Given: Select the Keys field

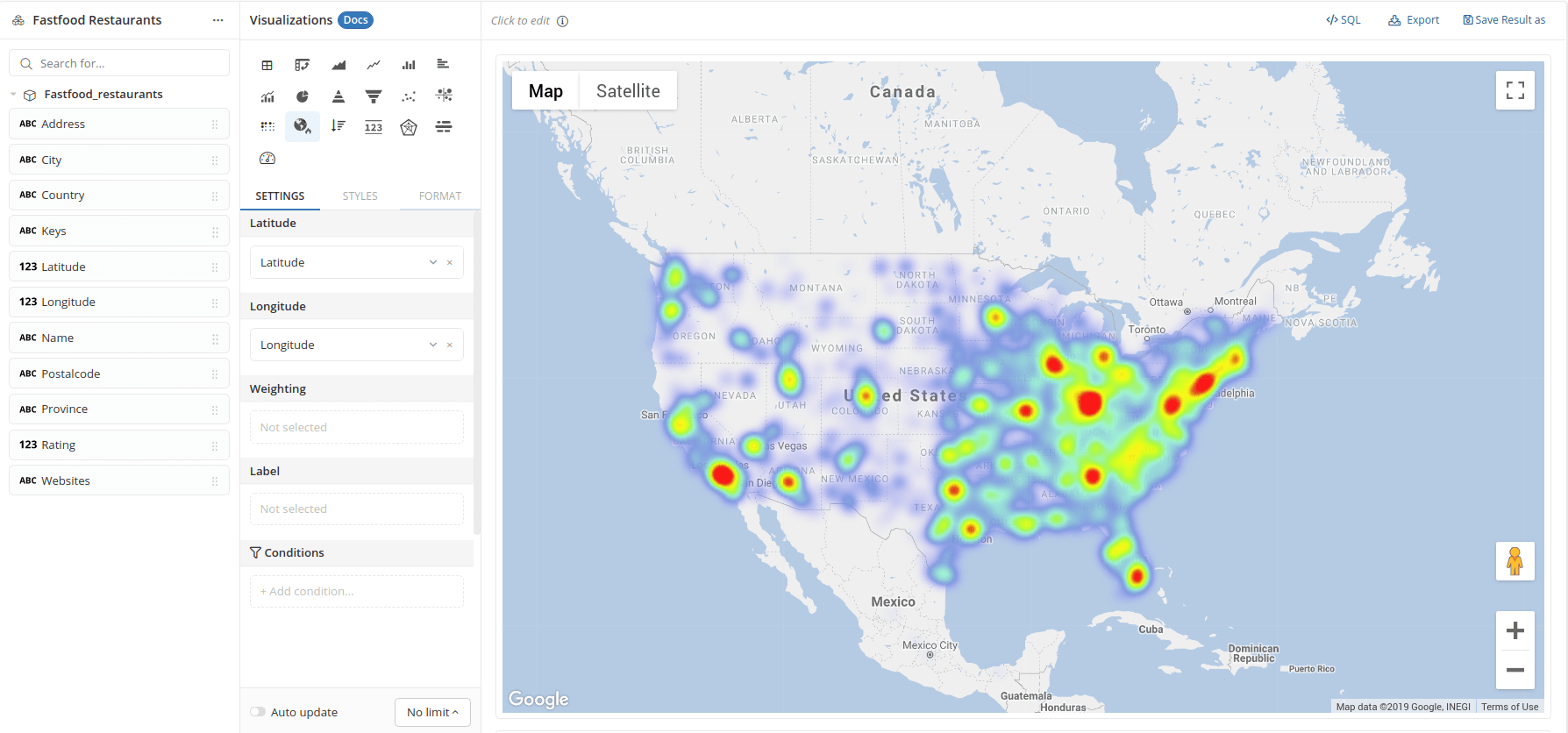Looking at the screenshot, I should (x=119, y=231).
